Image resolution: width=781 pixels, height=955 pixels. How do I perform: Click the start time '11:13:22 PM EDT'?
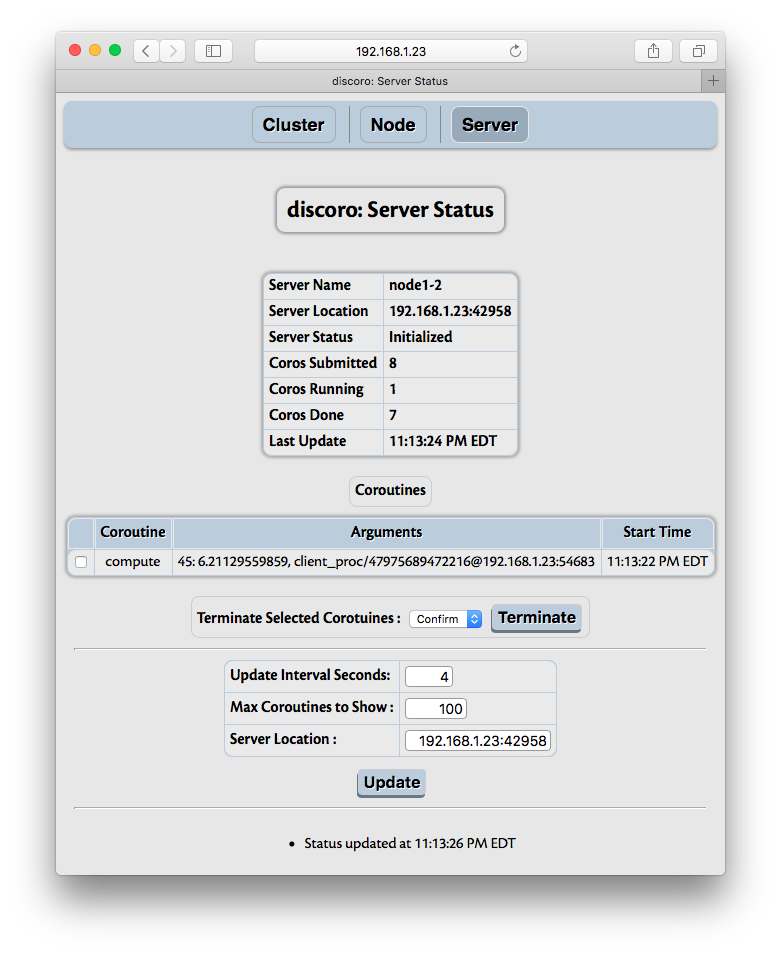[x=657, y=562]
